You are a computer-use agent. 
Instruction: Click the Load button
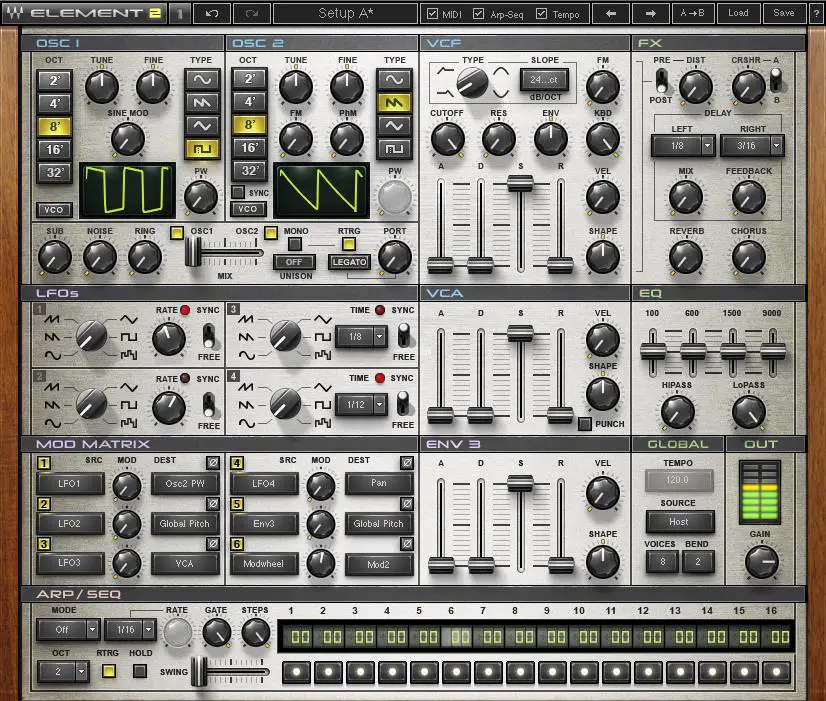click(738, 13)
